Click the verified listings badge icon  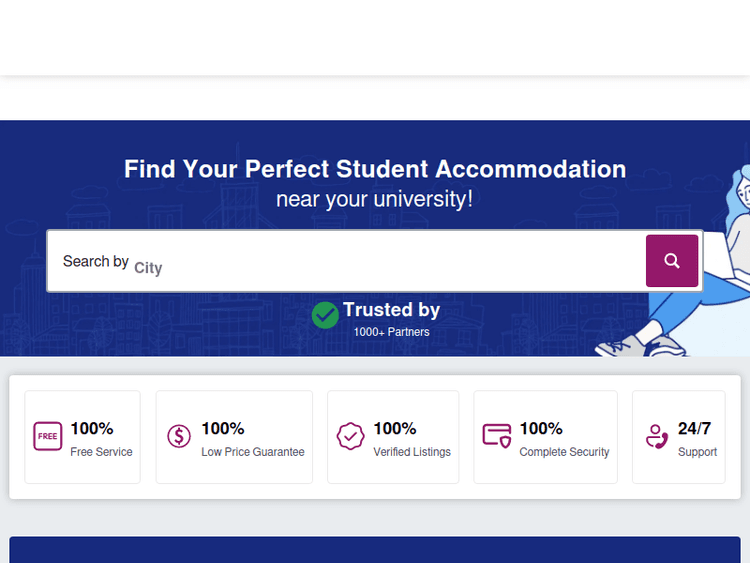tap(350, 437)
